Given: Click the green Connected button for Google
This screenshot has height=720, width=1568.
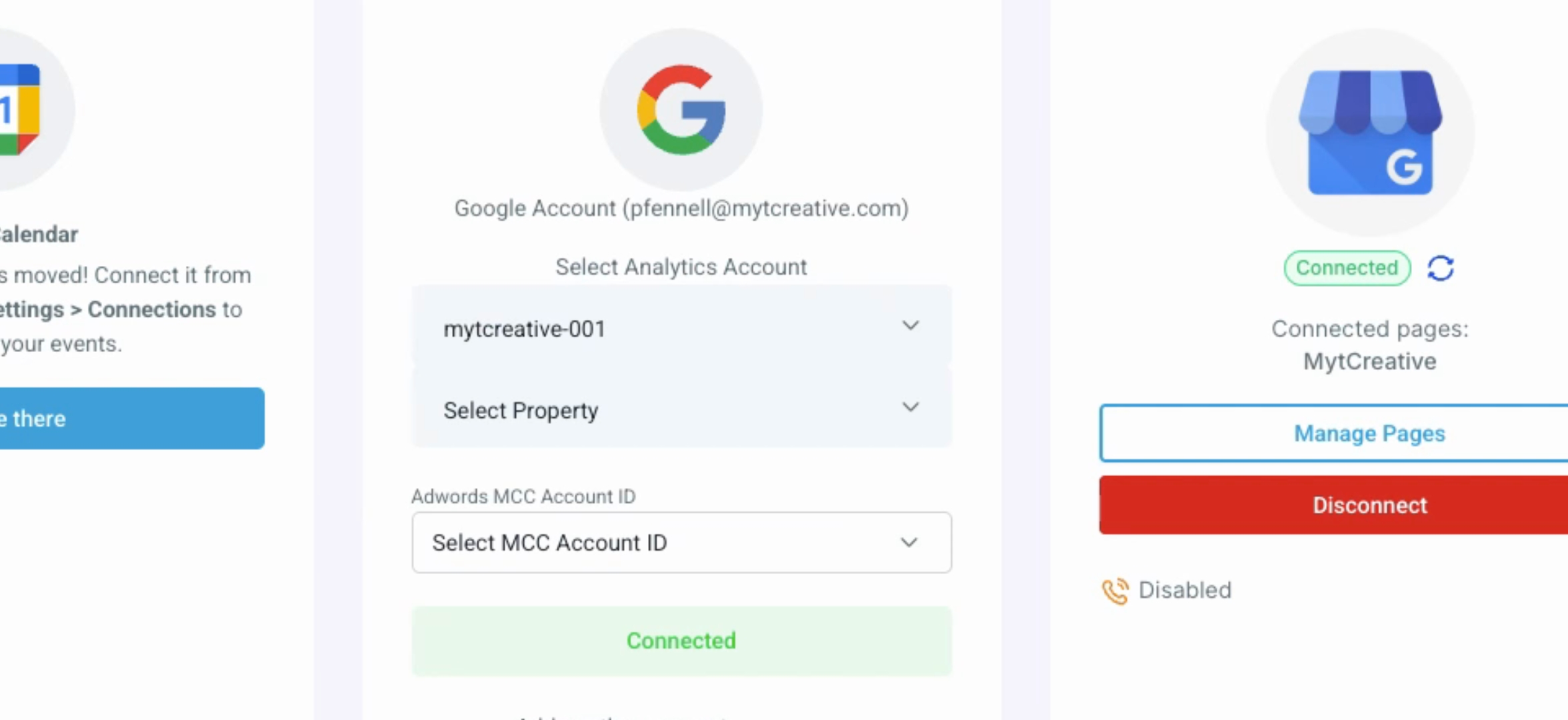Looking at the screenshot, I should coord(681,641).
